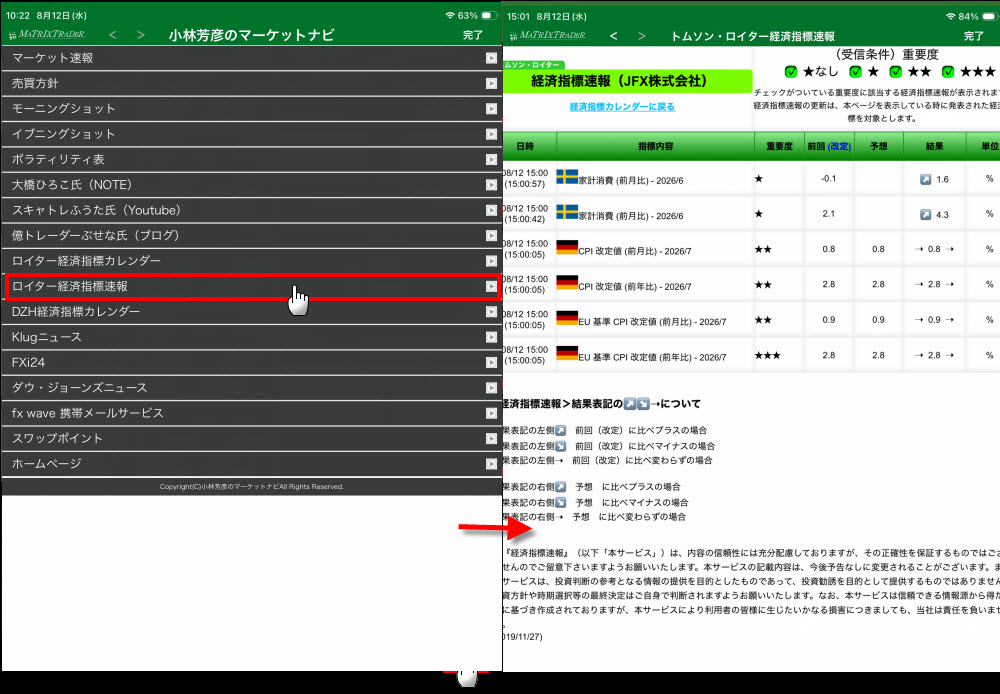Select FXi24 menu row
This screenshot has width=1000, height=694.
[251, 362]
